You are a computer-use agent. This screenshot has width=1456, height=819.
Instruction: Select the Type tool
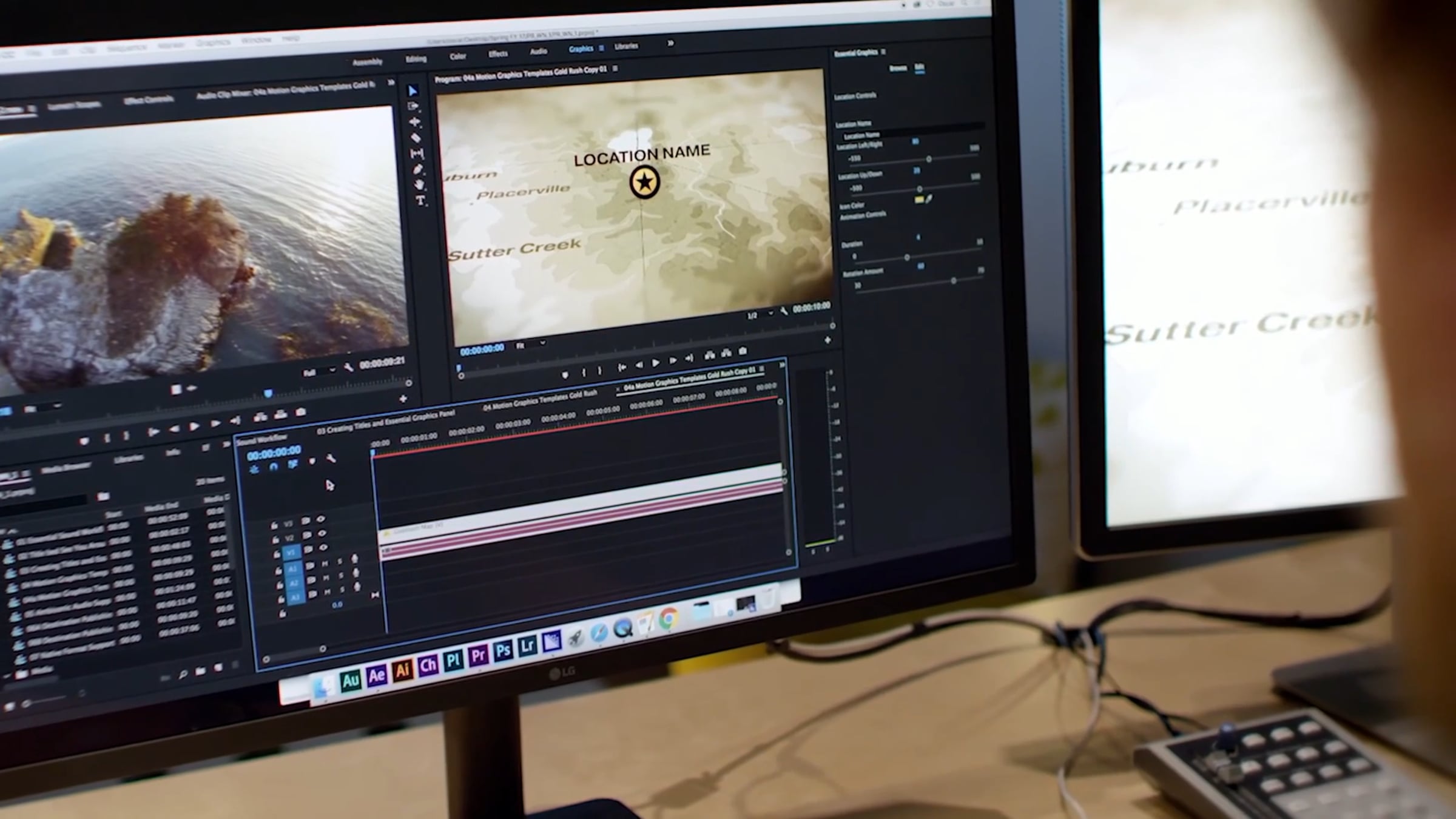click(420, 201)
